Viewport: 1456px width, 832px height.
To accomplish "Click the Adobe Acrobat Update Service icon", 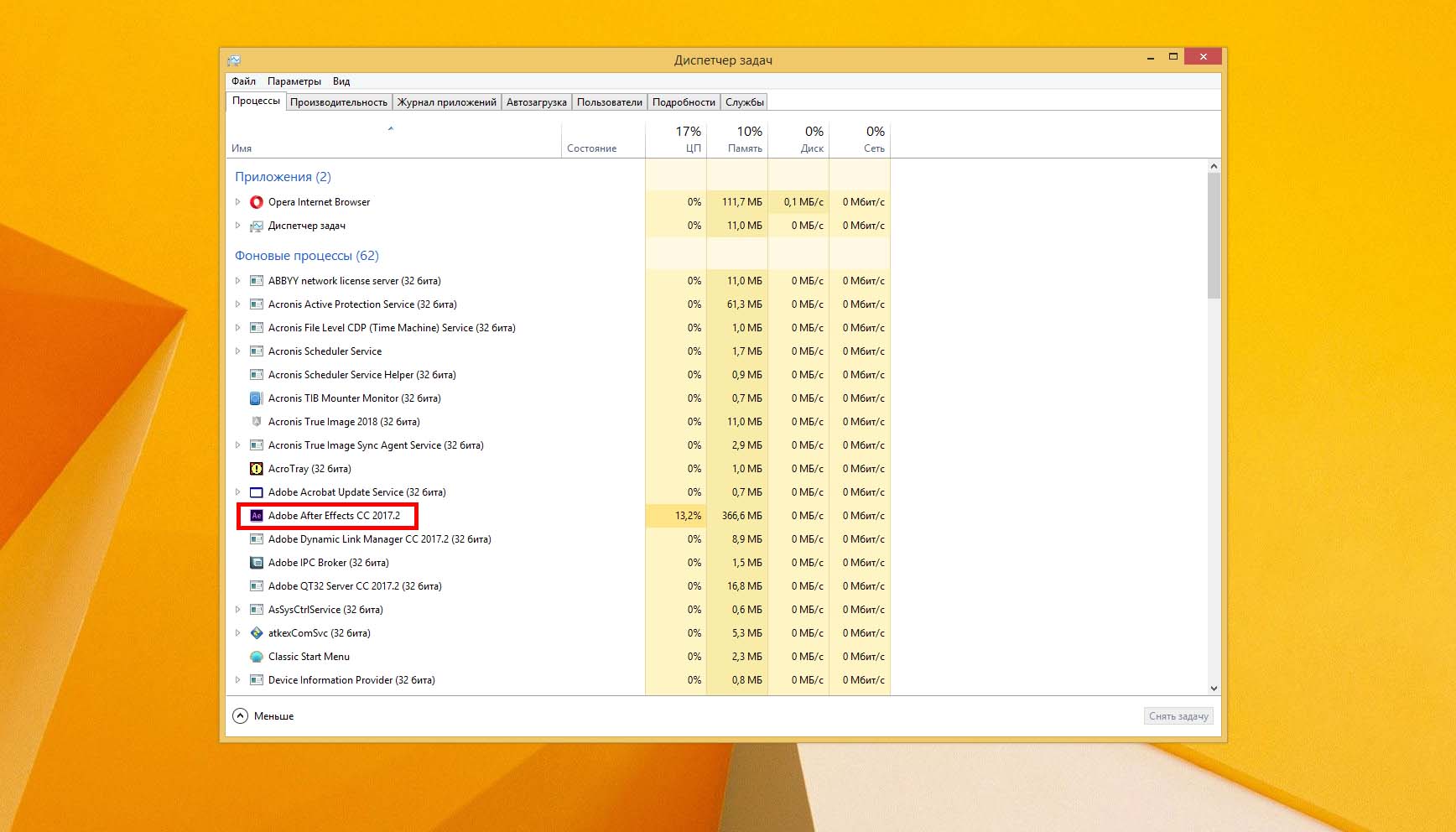I will 257,492.
